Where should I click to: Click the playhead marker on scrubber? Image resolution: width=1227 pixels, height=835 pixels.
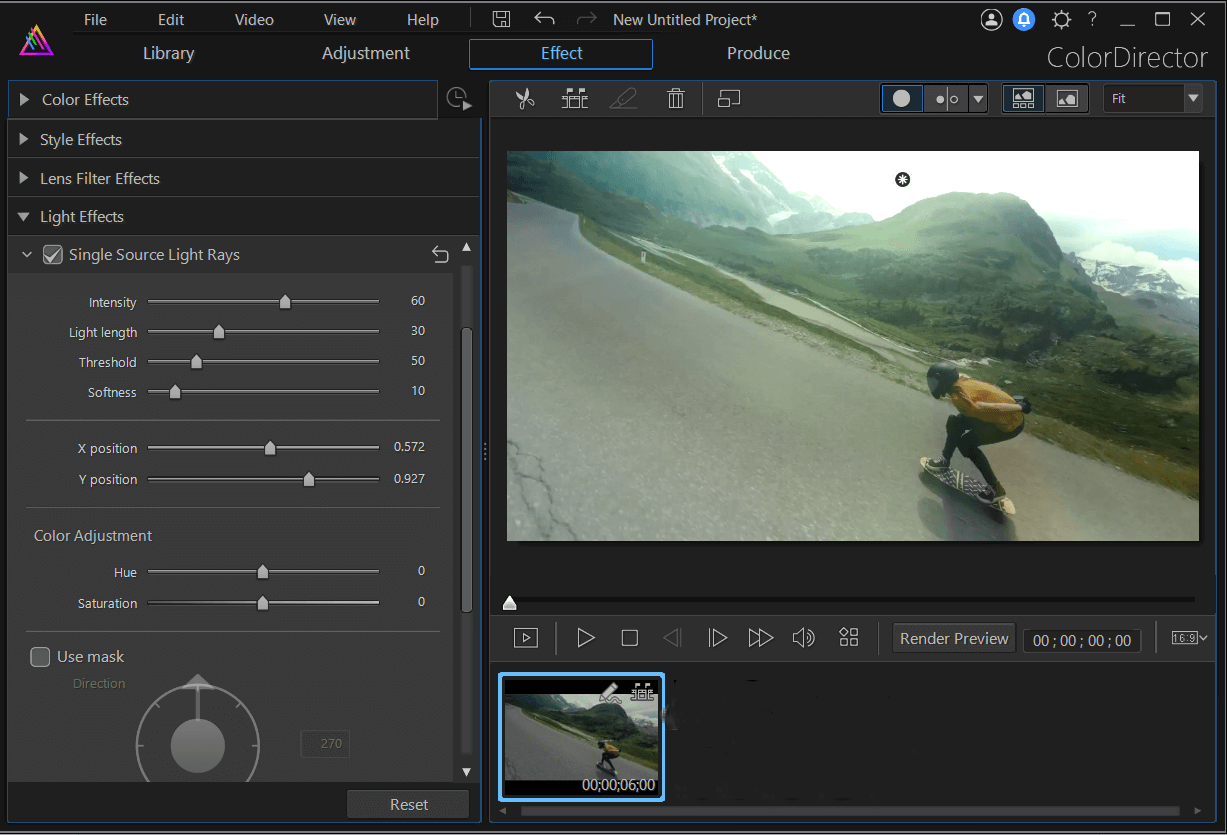pos(510,602)
